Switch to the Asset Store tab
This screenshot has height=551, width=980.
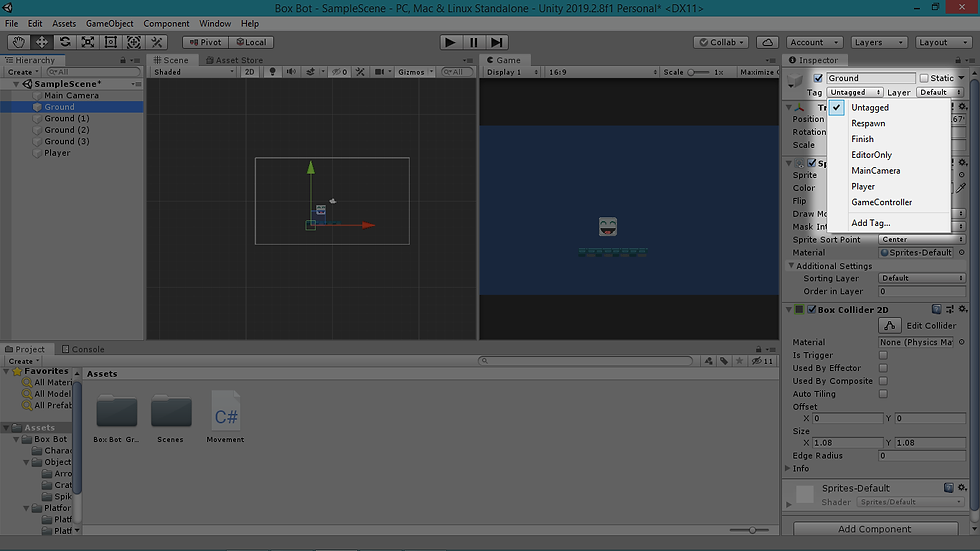click(234, 60)
